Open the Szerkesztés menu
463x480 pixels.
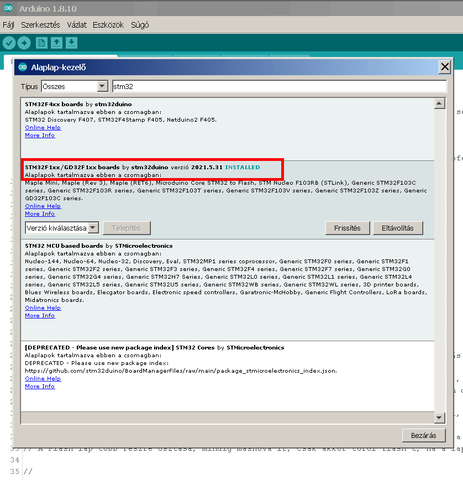[40, 25]
